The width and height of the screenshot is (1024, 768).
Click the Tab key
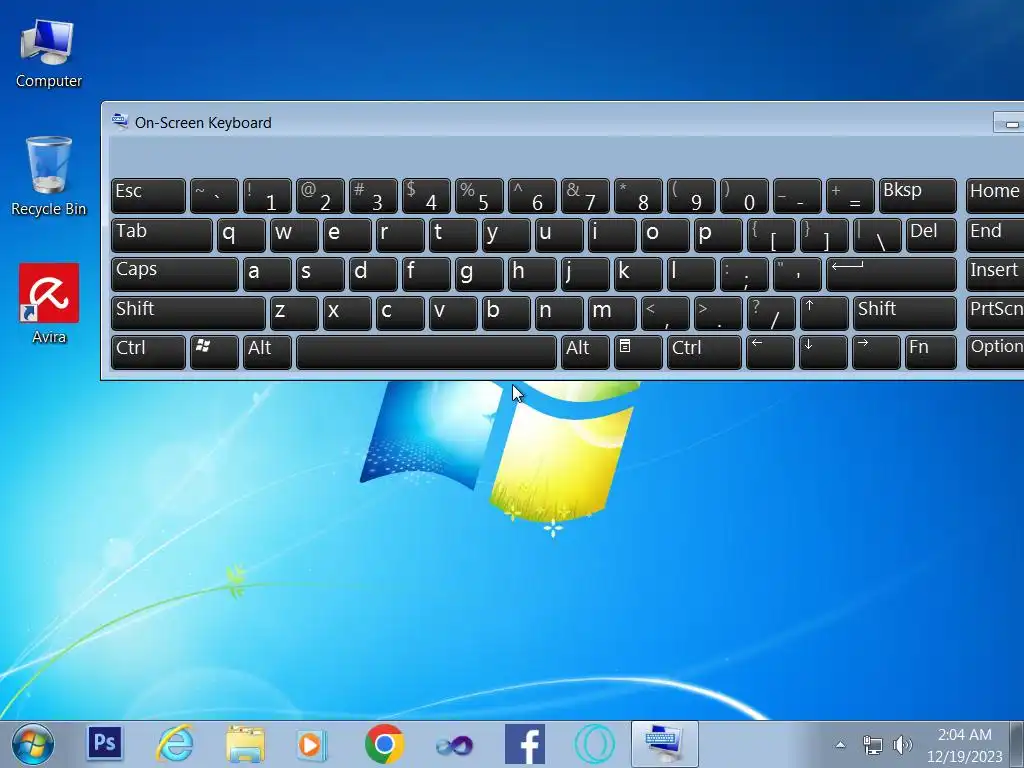pyautogui.click(x=161, y=235)
